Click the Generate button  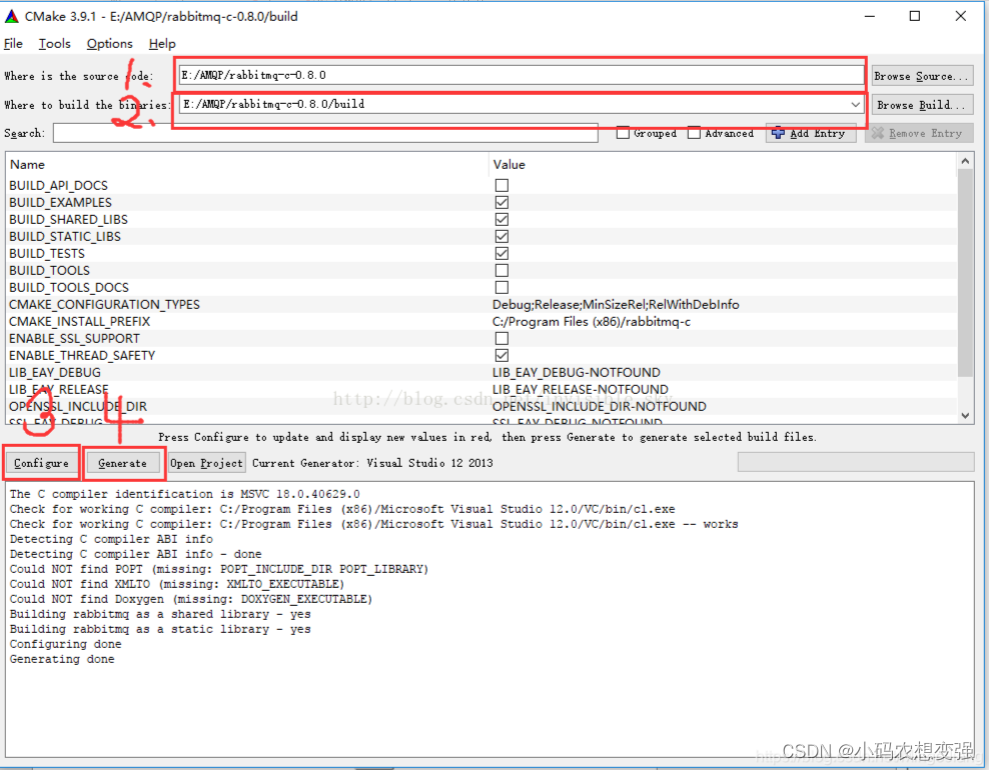point(123,463)
